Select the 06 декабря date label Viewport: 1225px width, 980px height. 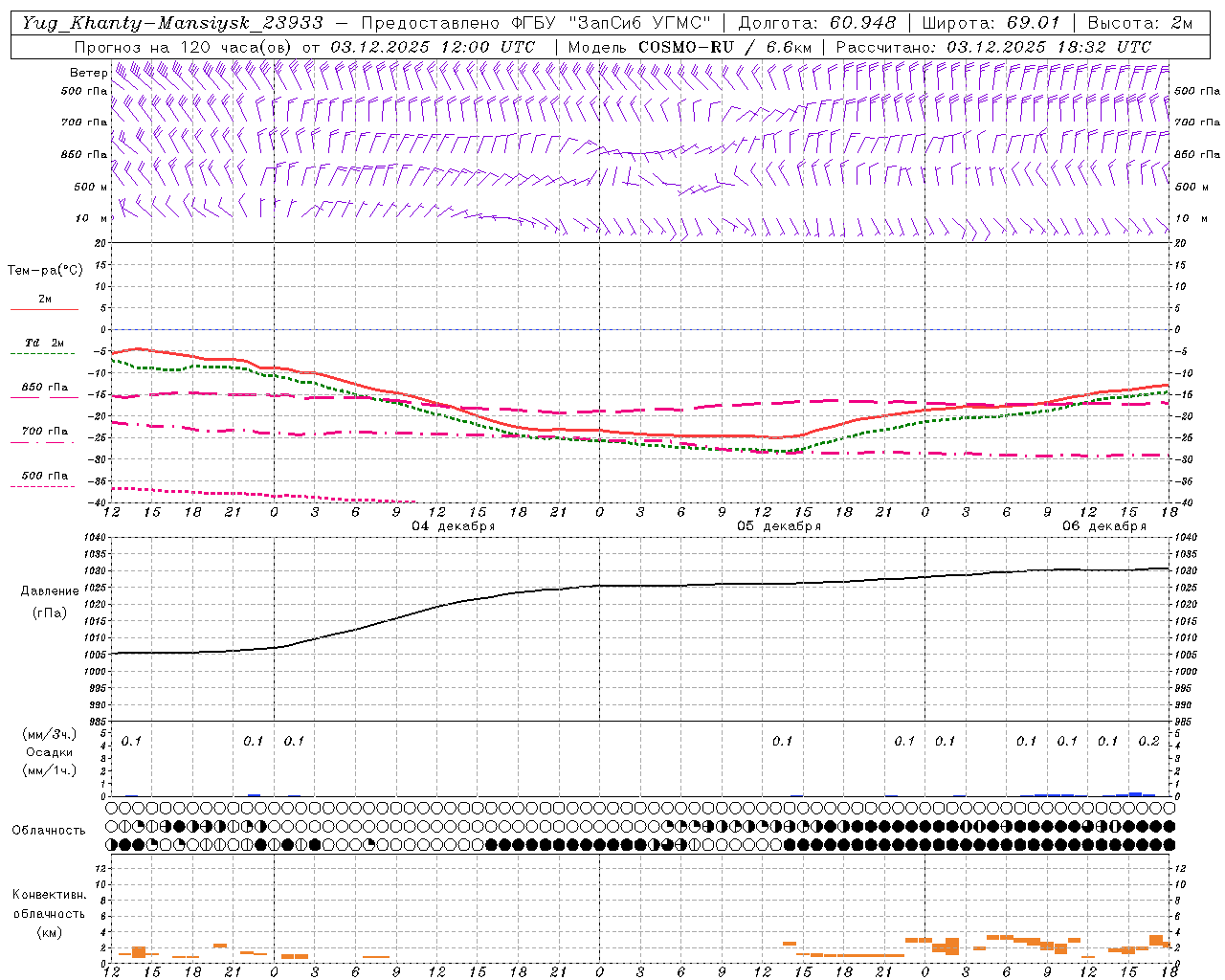coord(1104,526)
